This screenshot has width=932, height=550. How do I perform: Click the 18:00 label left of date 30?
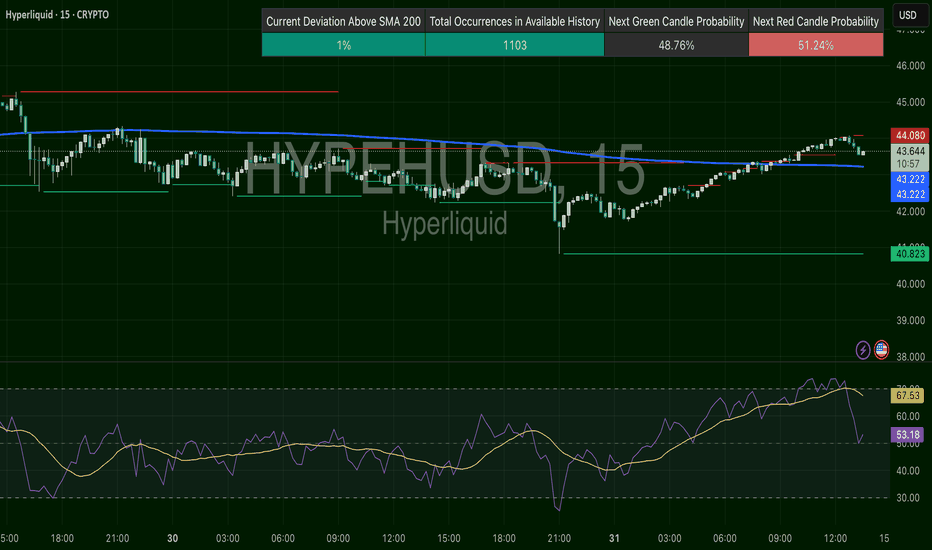pyautogui.click(x=62, y=538)
